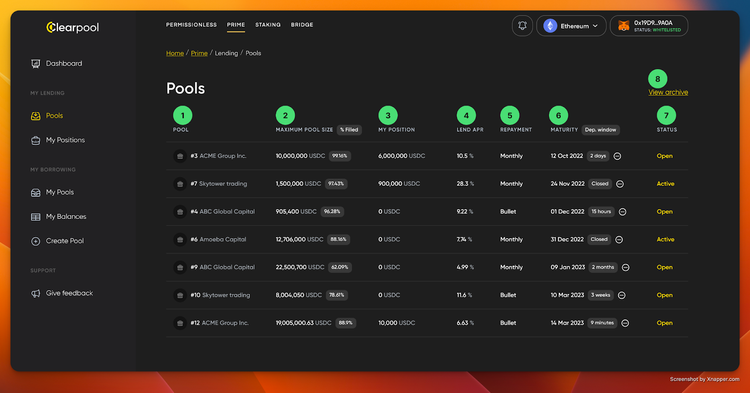
Task: Click the Home breadcrumb link
Action: (175, 53)
